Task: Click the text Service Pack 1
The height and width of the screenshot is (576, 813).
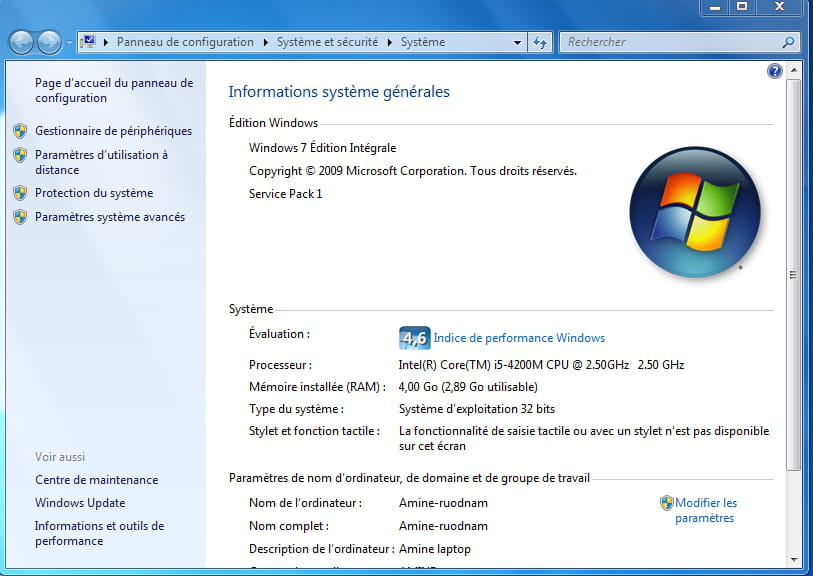Action: (x=286, y=194)
